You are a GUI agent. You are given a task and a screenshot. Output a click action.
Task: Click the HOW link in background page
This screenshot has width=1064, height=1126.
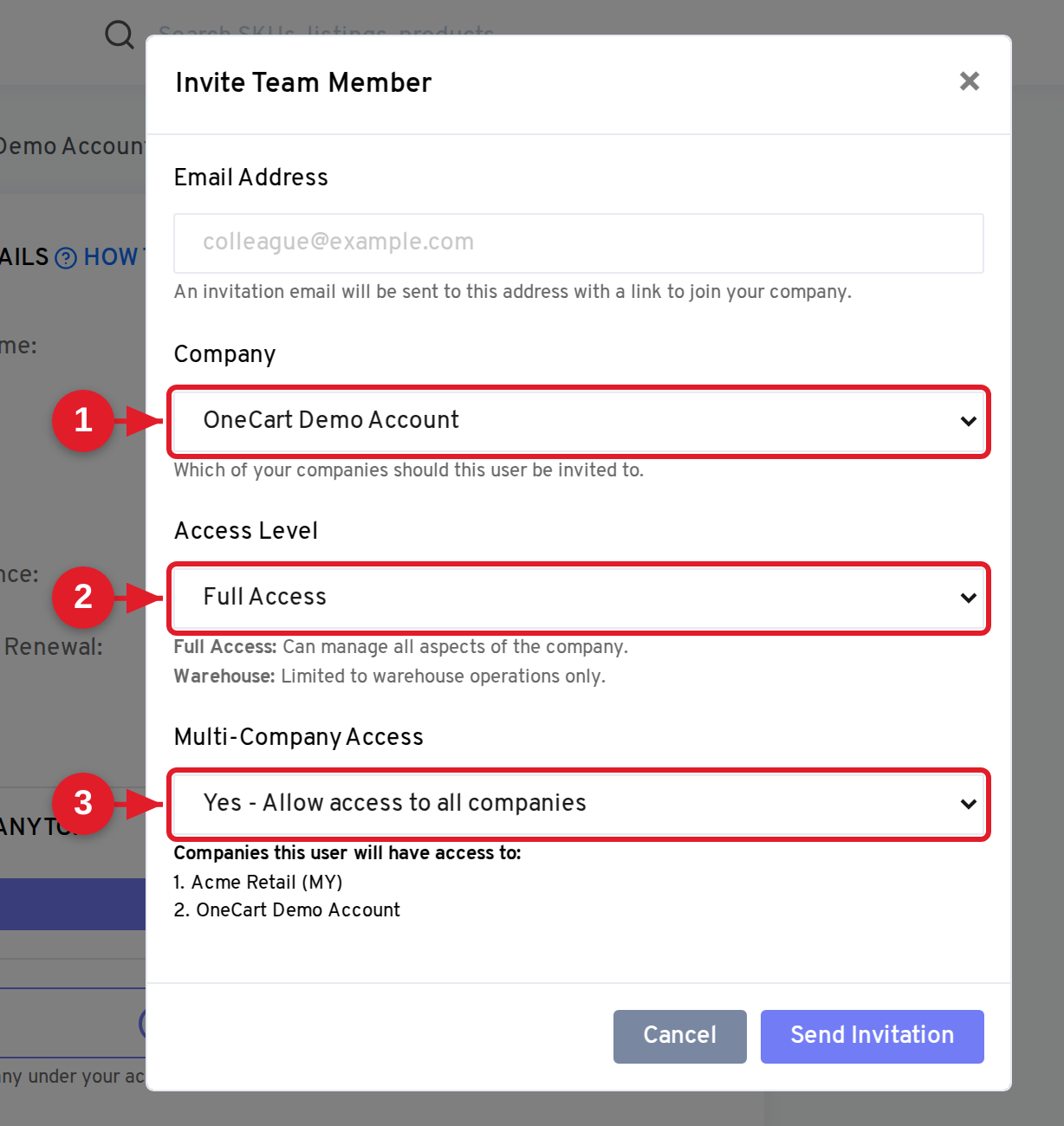click(111, 257)
